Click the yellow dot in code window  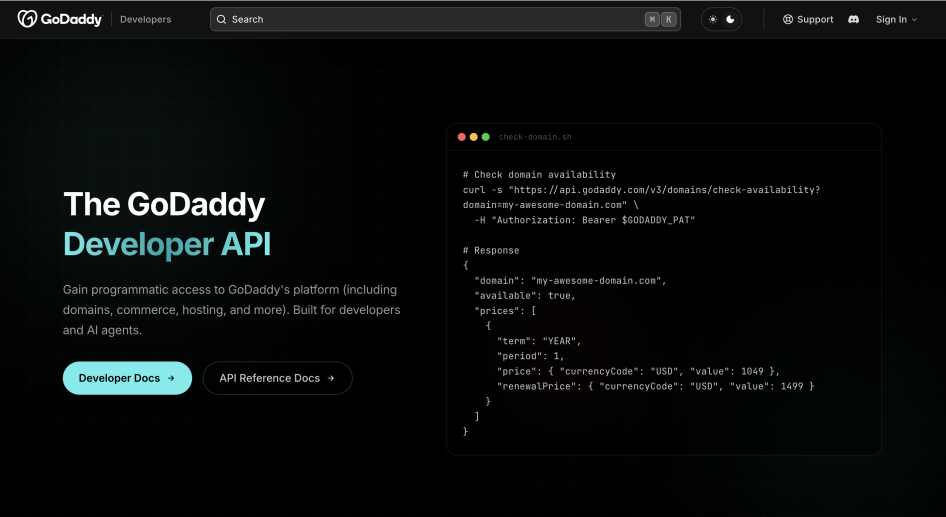[474, 137]
